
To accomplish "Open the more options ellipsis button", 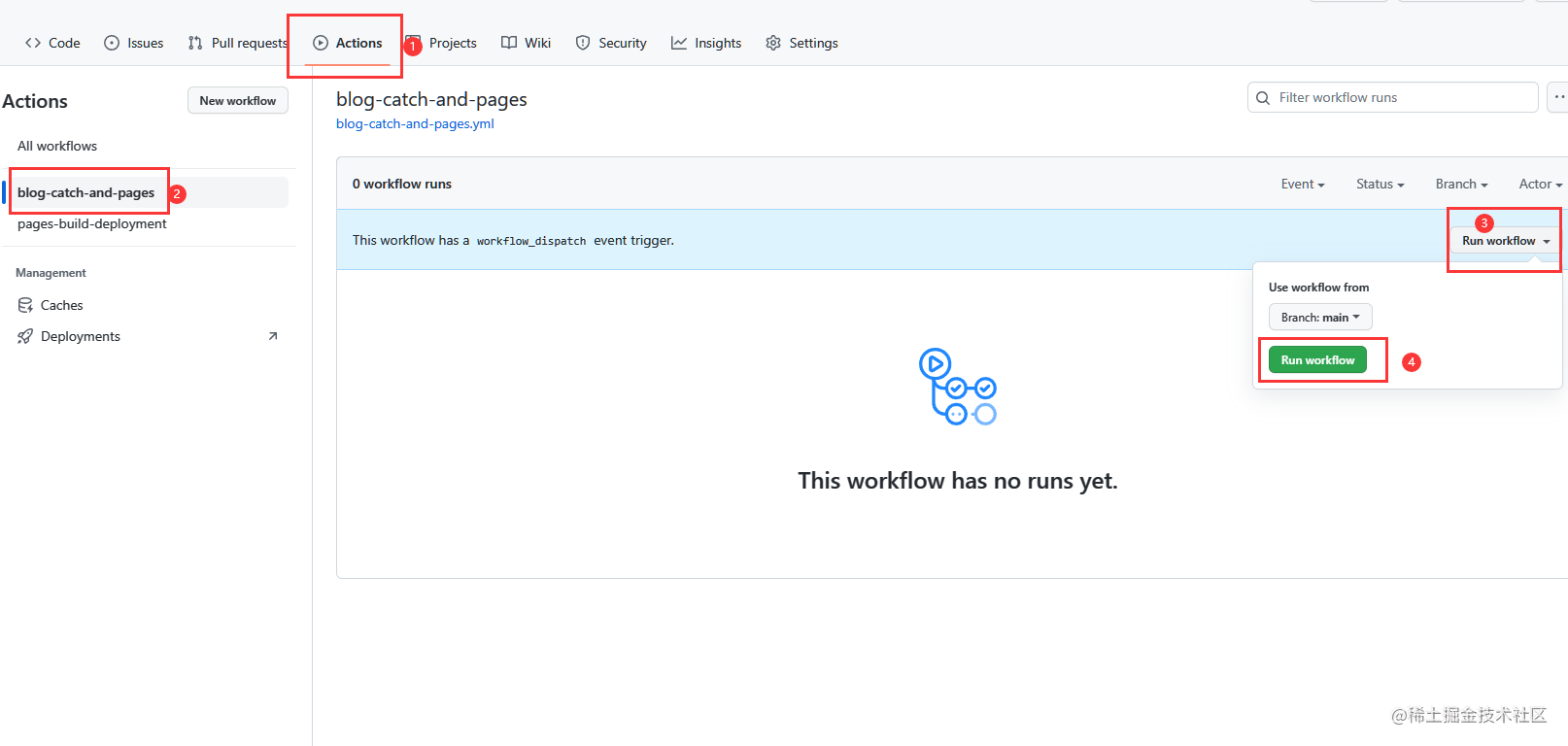I will [x=1557, y=97].
